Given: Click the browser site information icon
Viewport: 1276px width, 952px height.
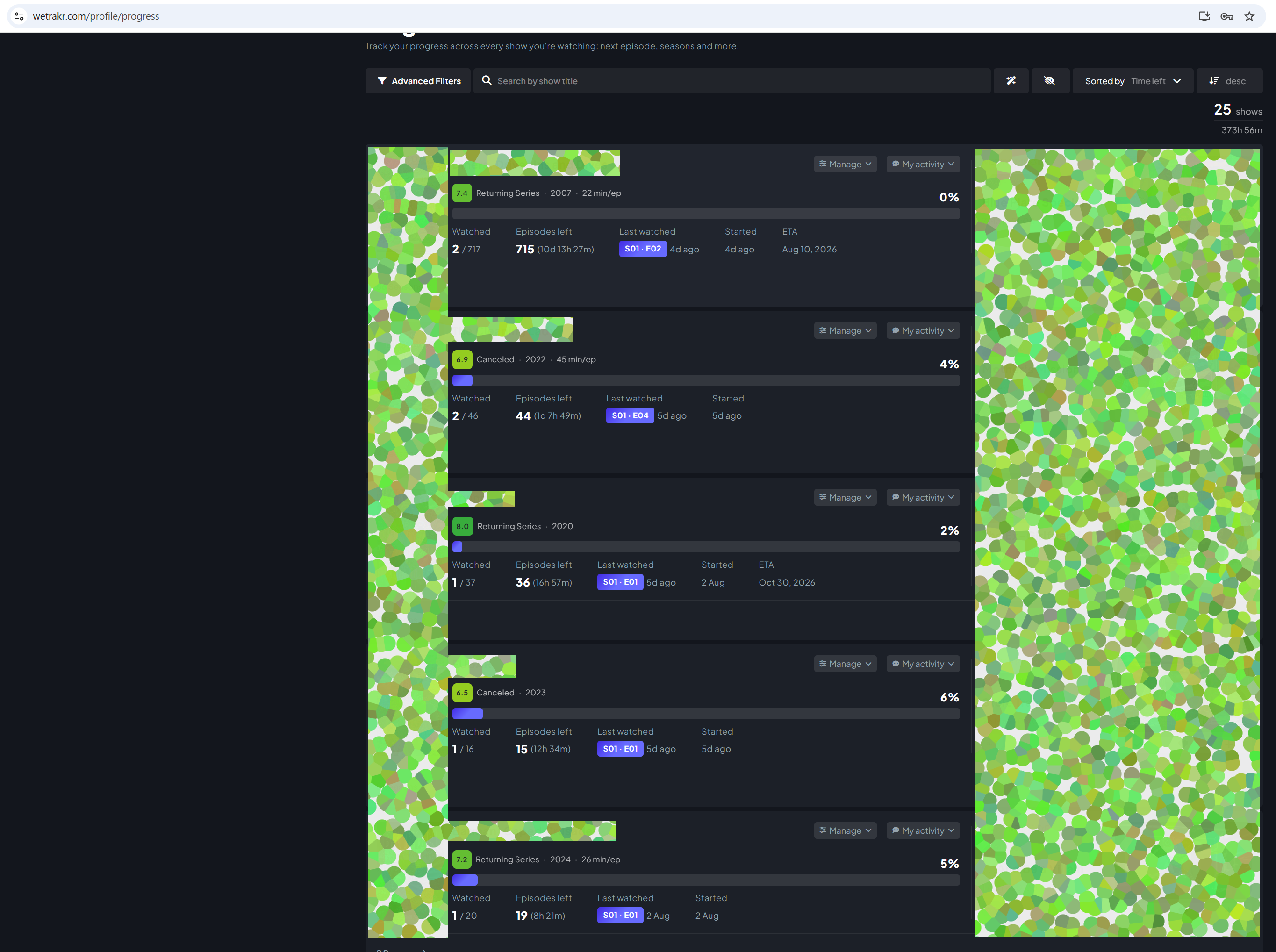Looking at the screenshot, I should tap(19, 16).
